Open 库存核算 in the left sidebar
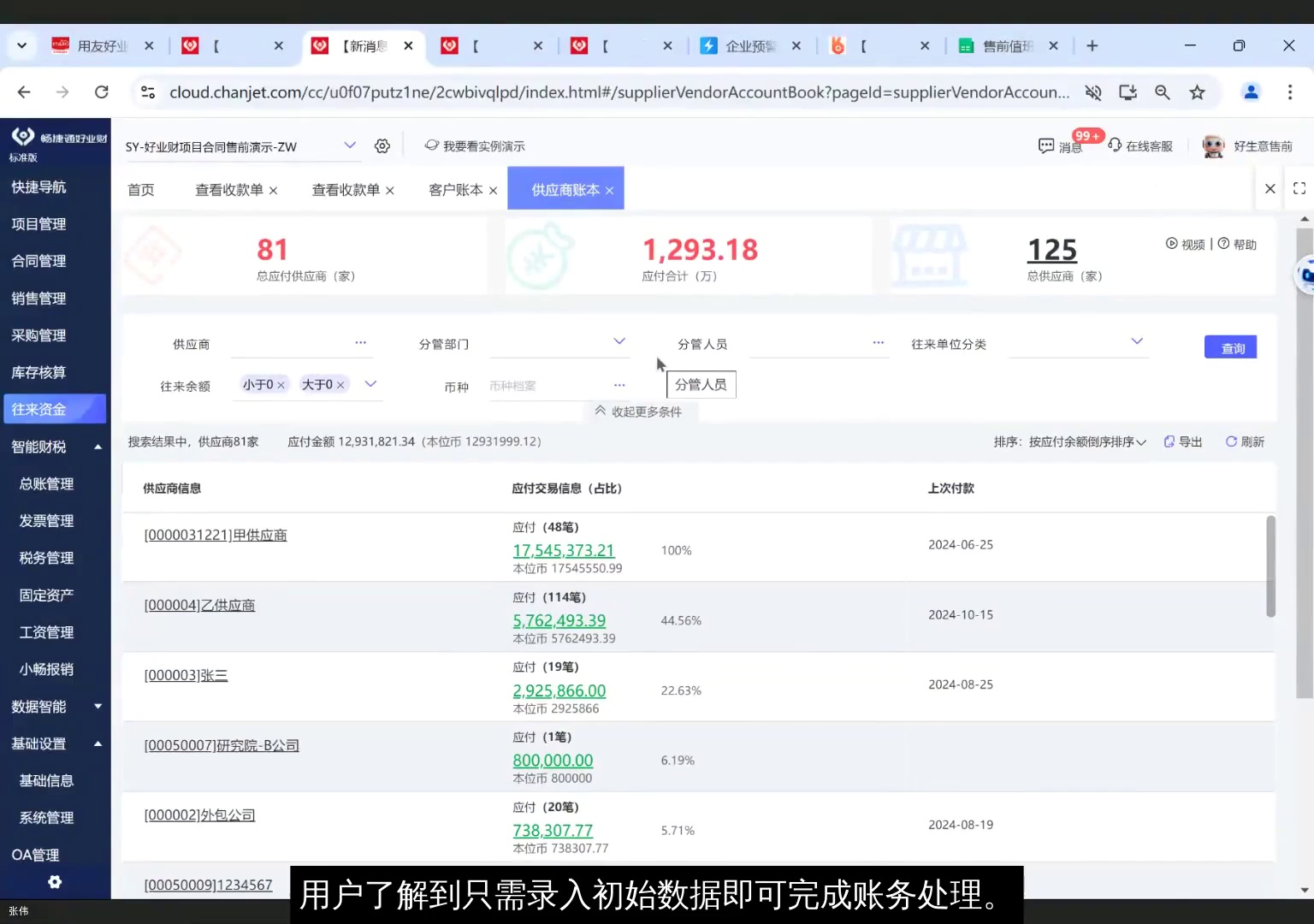 38,372
